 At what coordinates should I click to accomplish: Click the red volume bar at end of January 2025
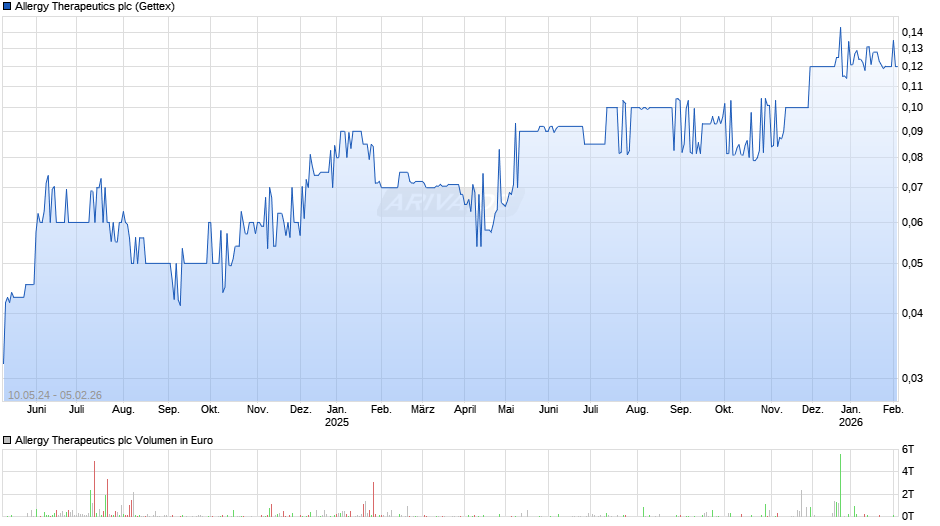click(373, 499)
